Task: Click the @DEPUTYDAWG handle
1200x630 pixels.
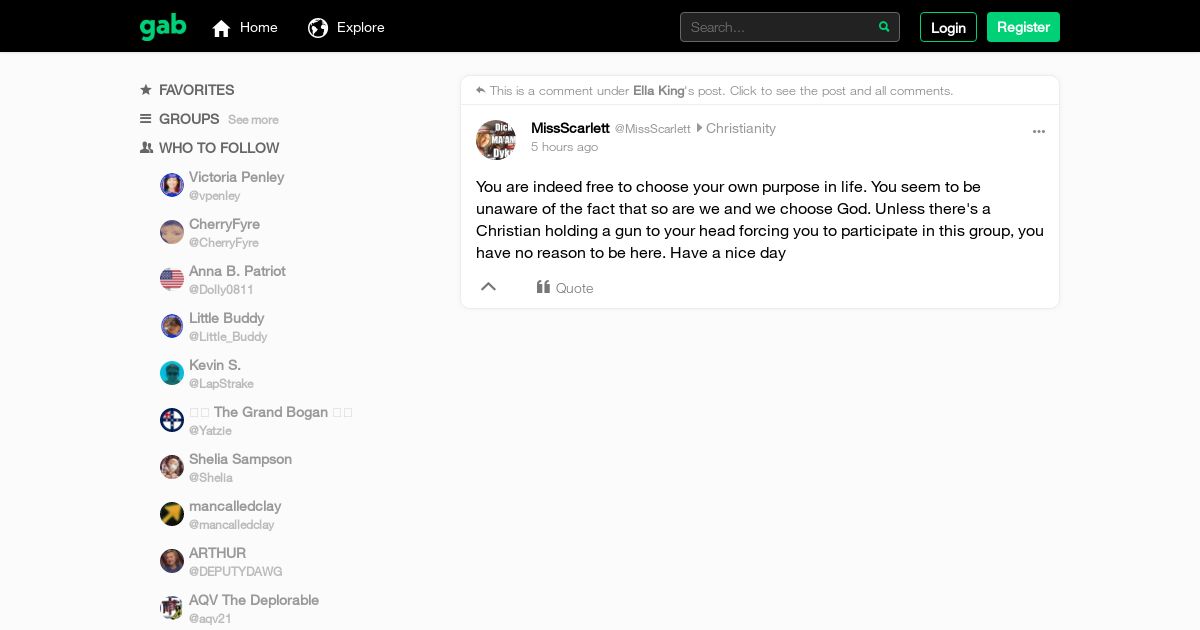Action: point(236,572)
